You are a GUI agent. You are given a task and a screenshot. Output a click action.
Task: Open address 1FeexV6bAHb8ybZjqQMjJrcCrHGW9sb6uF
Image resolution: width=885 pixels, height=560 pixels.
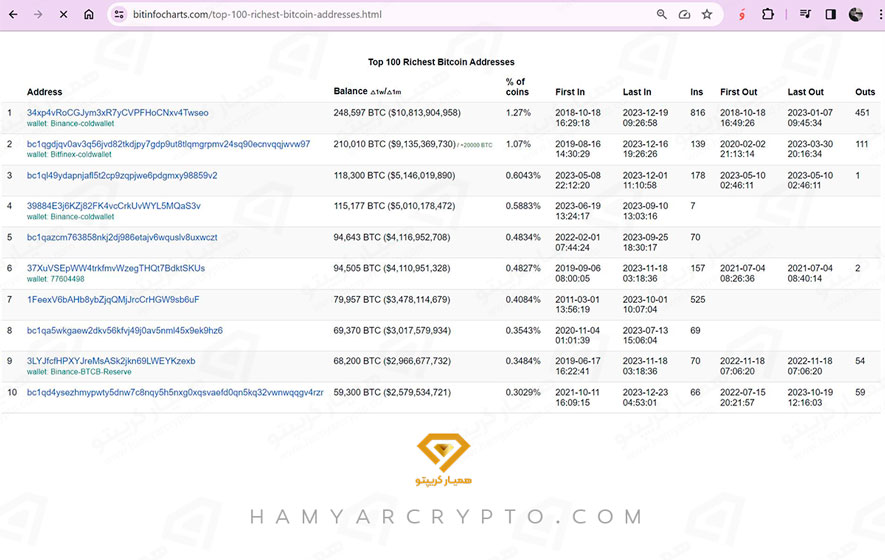click(113, 299)
